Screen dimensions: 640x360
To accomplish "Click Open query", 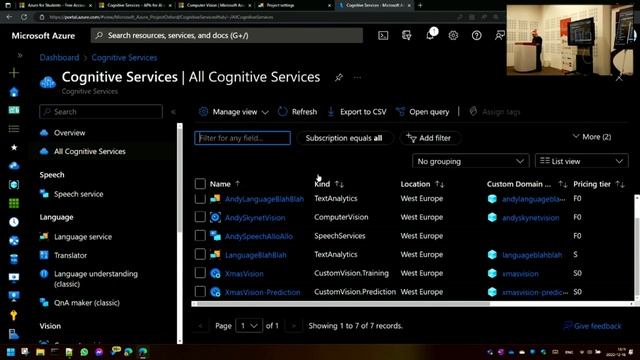I will 423,112.
